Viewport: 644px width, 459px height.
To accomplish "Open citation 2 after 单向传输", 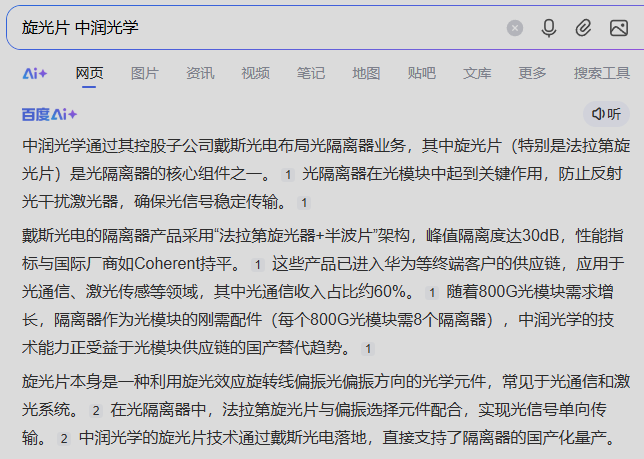I will 64,438.
